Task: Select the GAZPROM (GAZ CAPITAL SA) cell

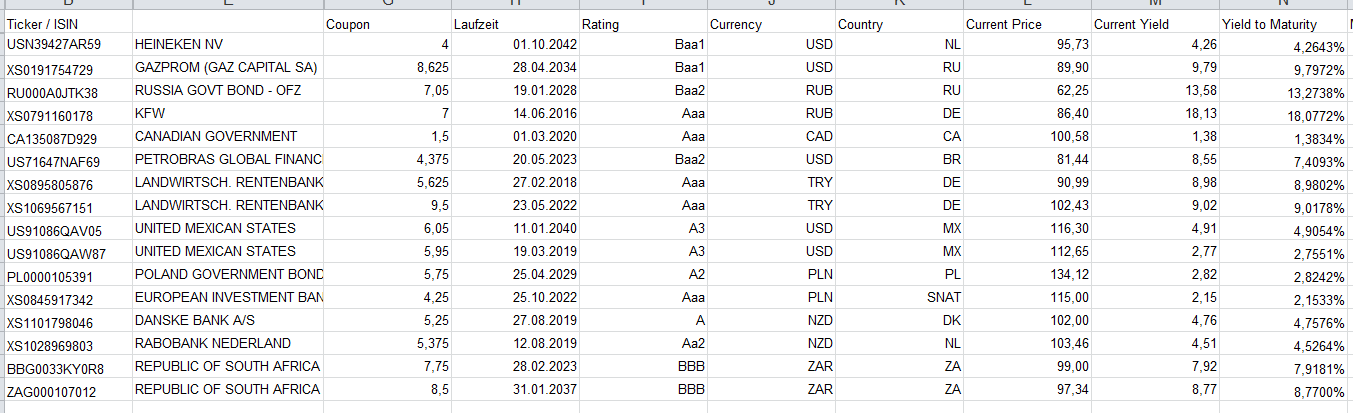Action: (227, 68)
